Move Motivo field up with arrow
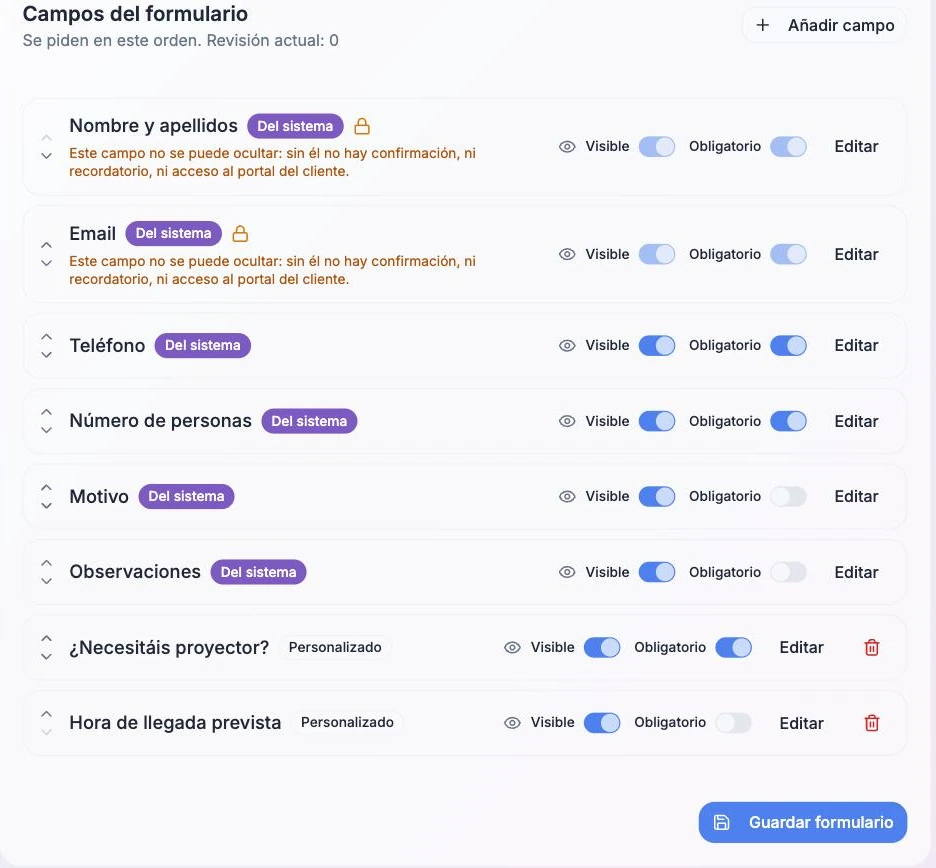The height and width of the screenshot is (868, 936). (x=46, y=488)
